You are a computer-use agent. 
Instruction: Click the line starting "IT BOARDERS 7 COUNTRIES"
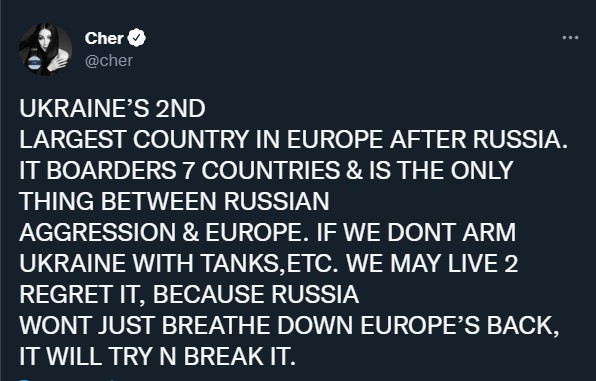pyautogui.click(x=266, y=170)
